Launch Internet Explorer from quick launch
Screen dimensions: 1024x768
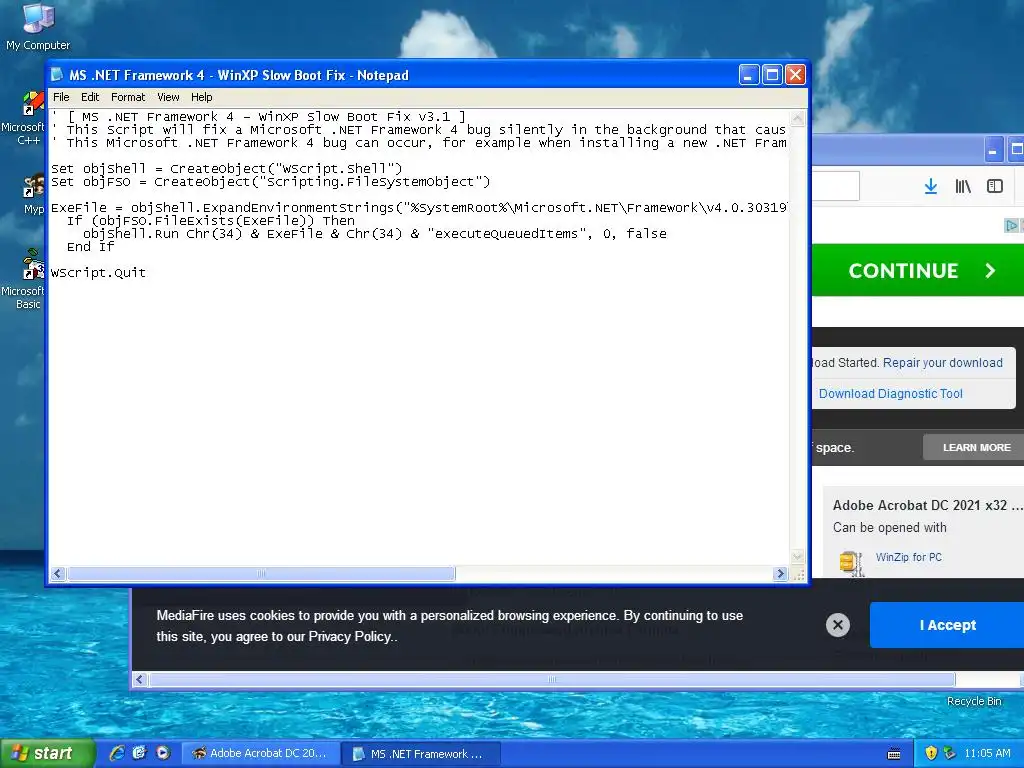click(x=116, y=753)
